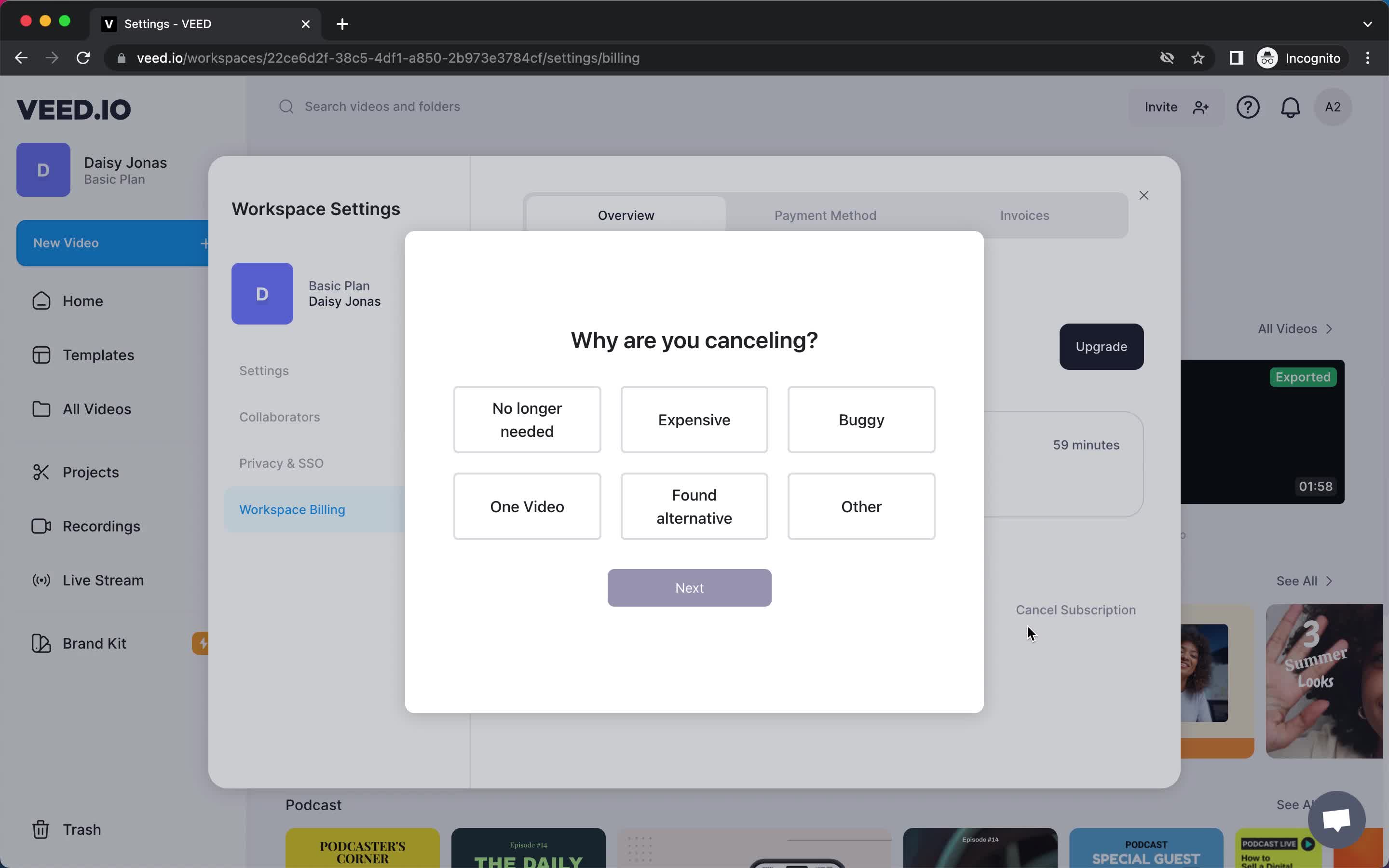Open Settings in workspace settings sidebar
Viewport: 1389px width, 868px height.
tap(264, 371)
